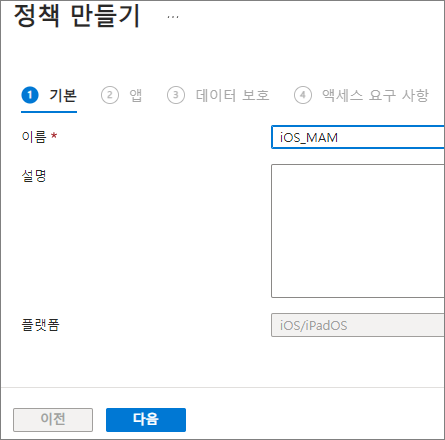Viewport: 445px width, 440px height.
Task: Switch to 액세스 요구 사항 step
Action: (361, 96)
